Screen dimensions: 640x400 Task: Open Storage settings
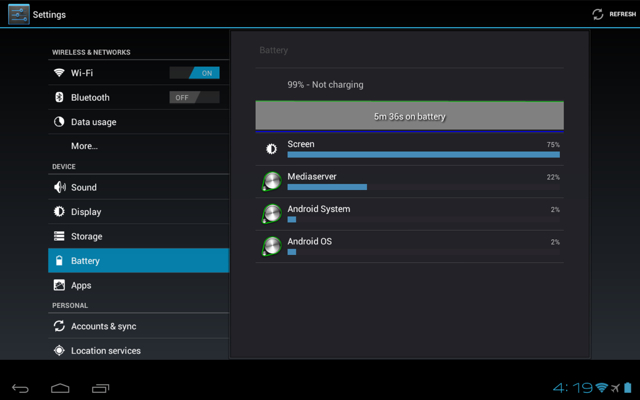point(138,236)
